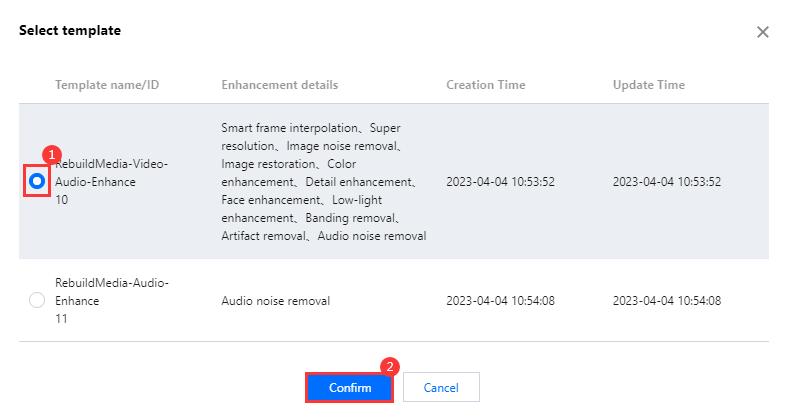The height and width of the screenshot is (417, 785).
Task: Click the red step 1 badge
Action: pos(52,155)
